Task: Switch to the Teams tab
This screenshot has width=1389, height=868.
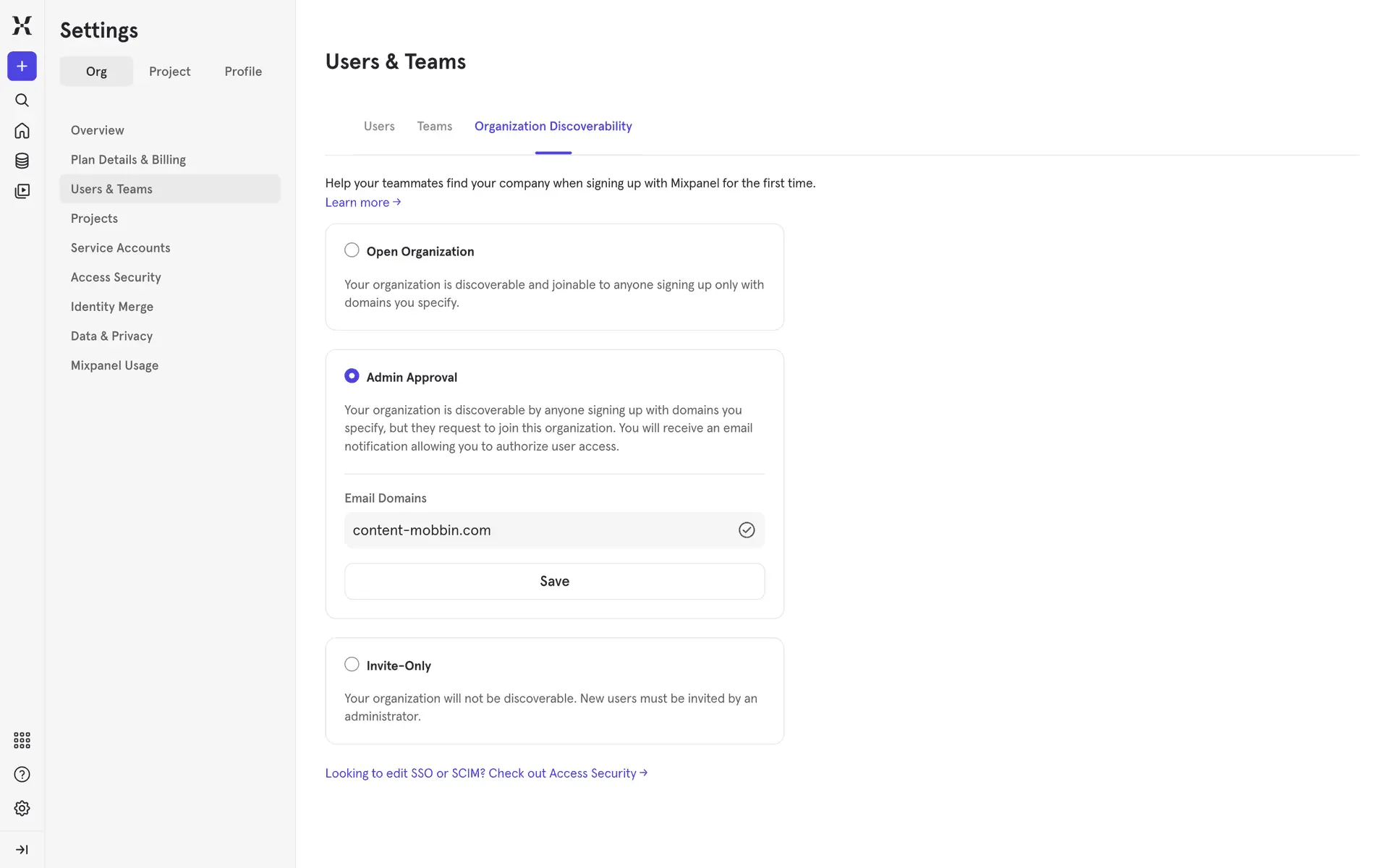Action: tap(434, 126)
